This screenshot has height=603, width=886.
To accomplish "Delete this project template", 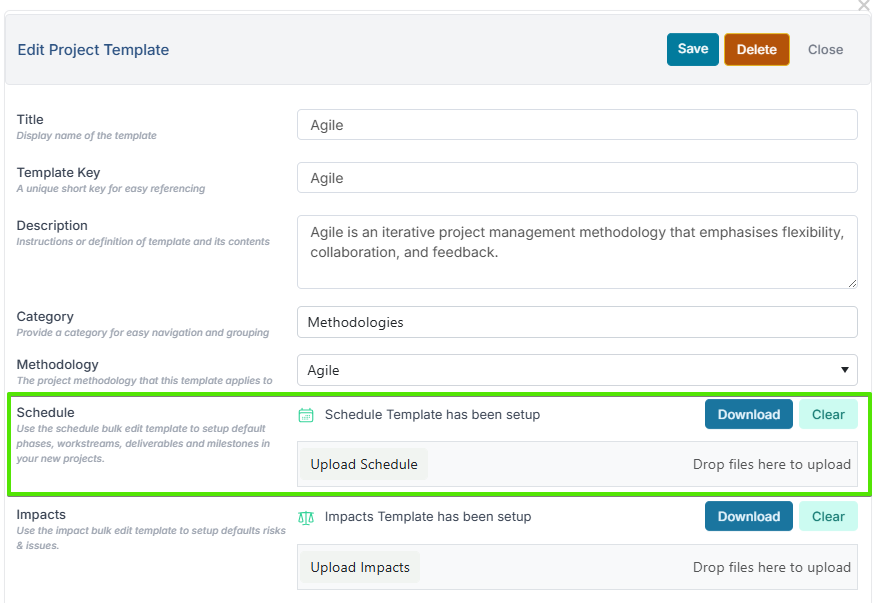I will coord(756,49).
